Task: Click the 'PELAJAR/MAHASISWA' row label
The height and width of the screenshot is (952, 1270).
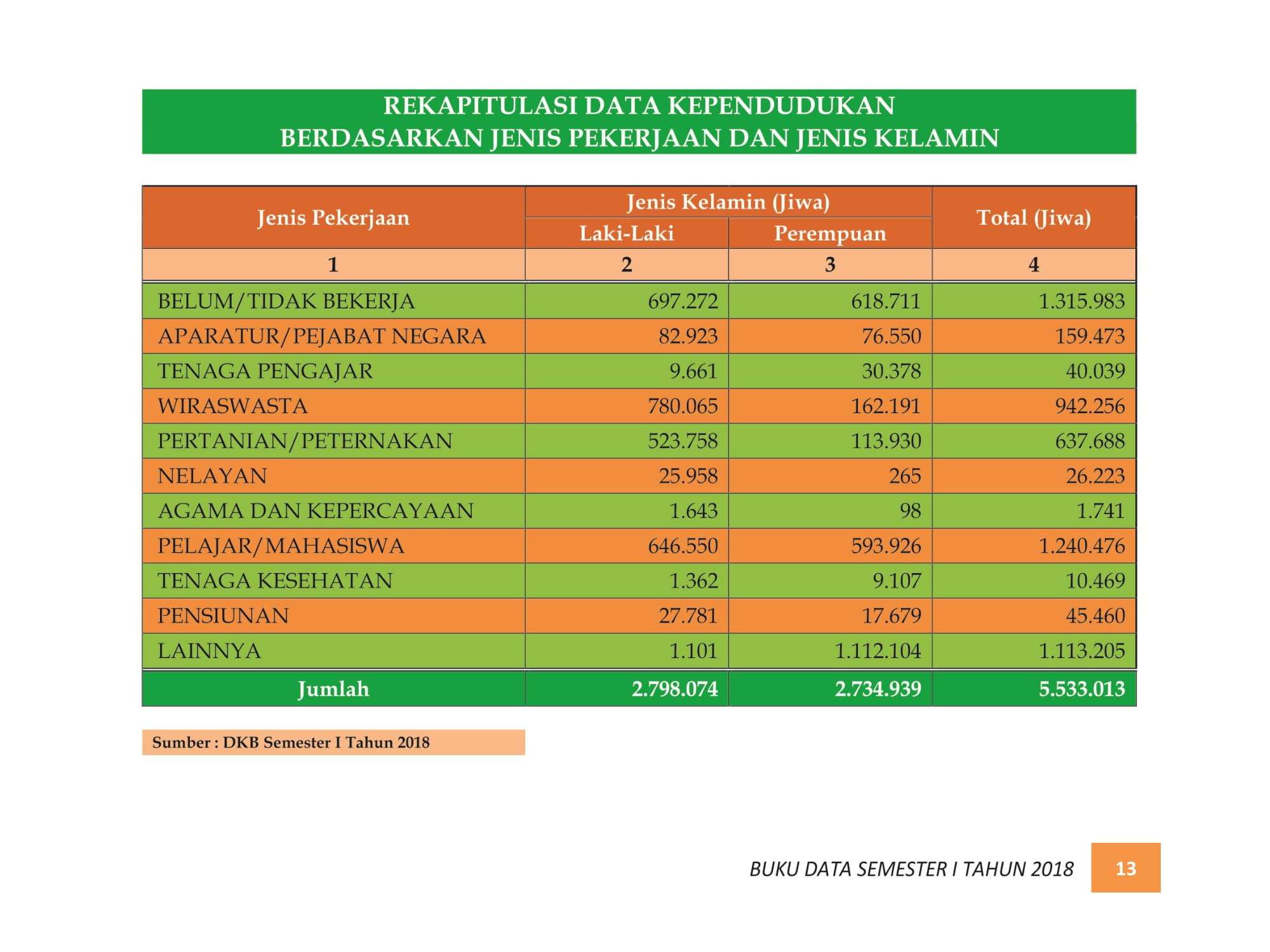Action: click(281, 546)
